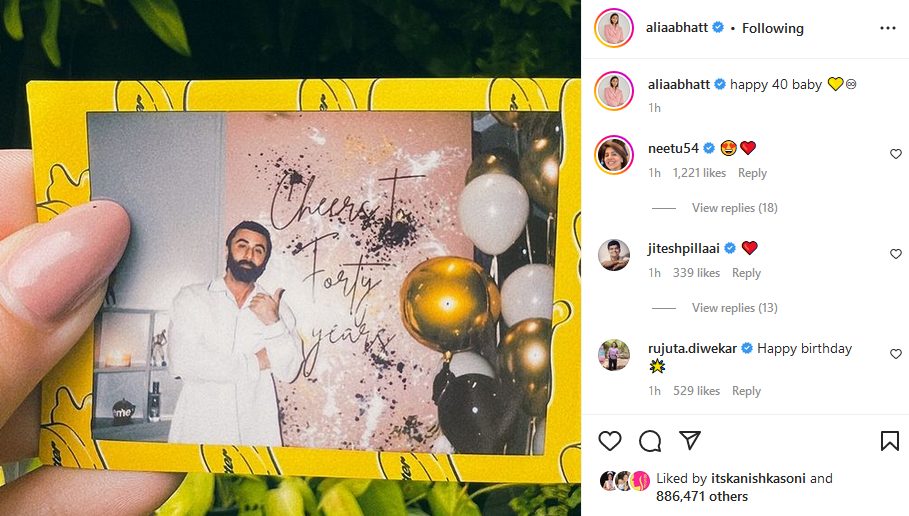View 1,221 likes on neetu54's comment
Viewport: 909px width, 516px height.
(x=699, y=173)
